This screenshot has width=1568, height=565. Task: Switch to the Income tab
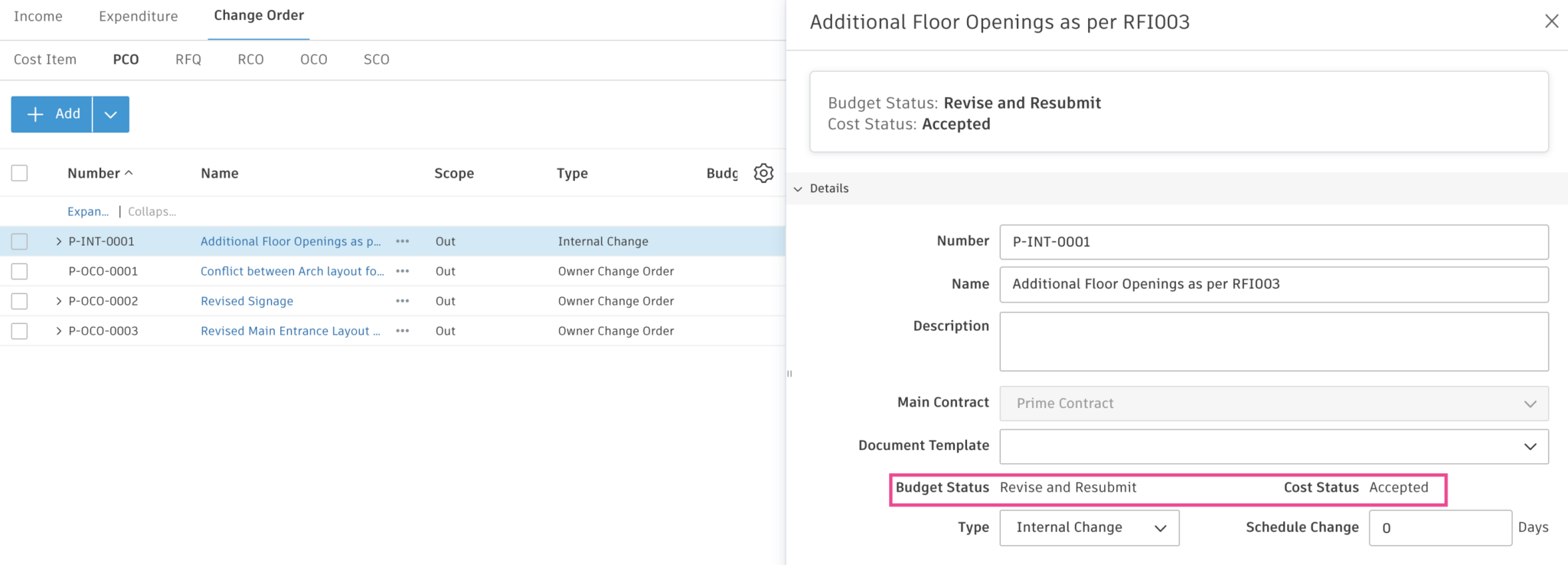tap(38, 16)
